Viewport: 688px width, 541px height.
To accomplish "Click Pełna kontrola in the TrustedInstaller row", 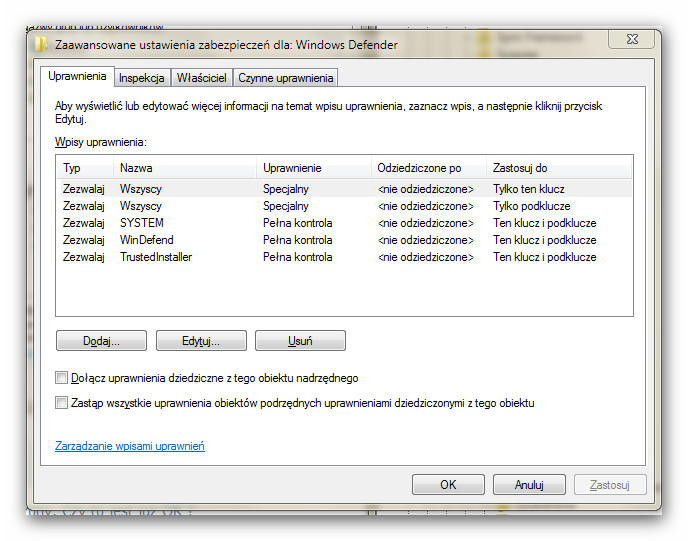I will click(297, 257).
